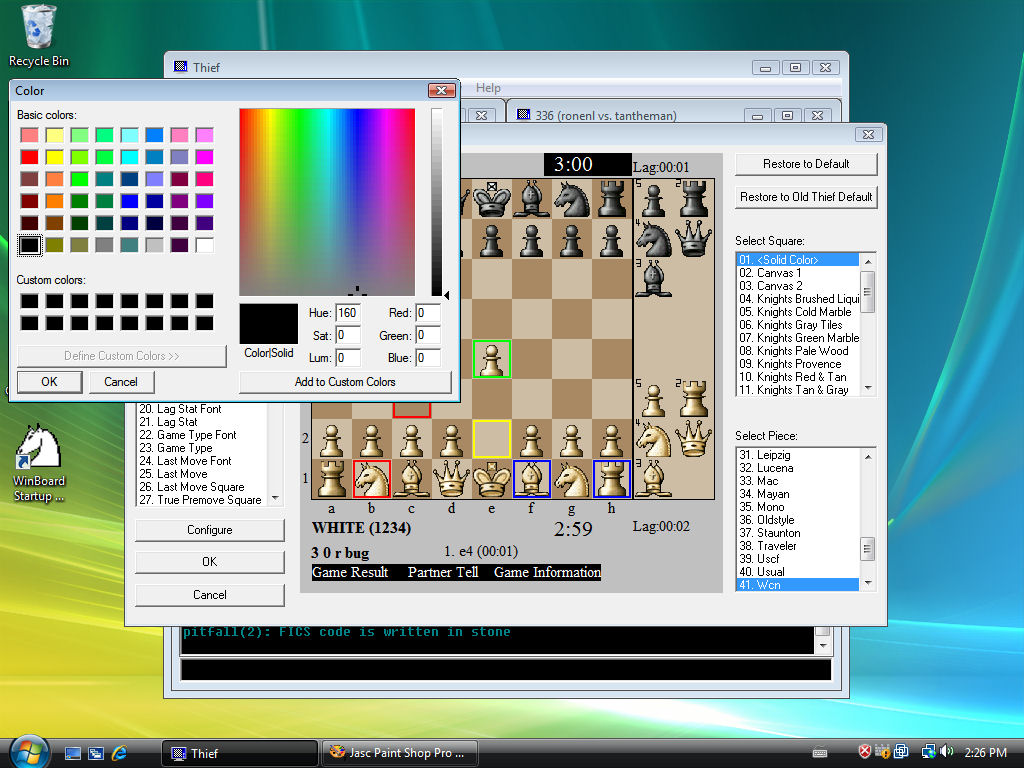This screenshot has width=1024, height=768.
Task: Select 26. Last Move Square in the list
Action: [x=202, y=487]
